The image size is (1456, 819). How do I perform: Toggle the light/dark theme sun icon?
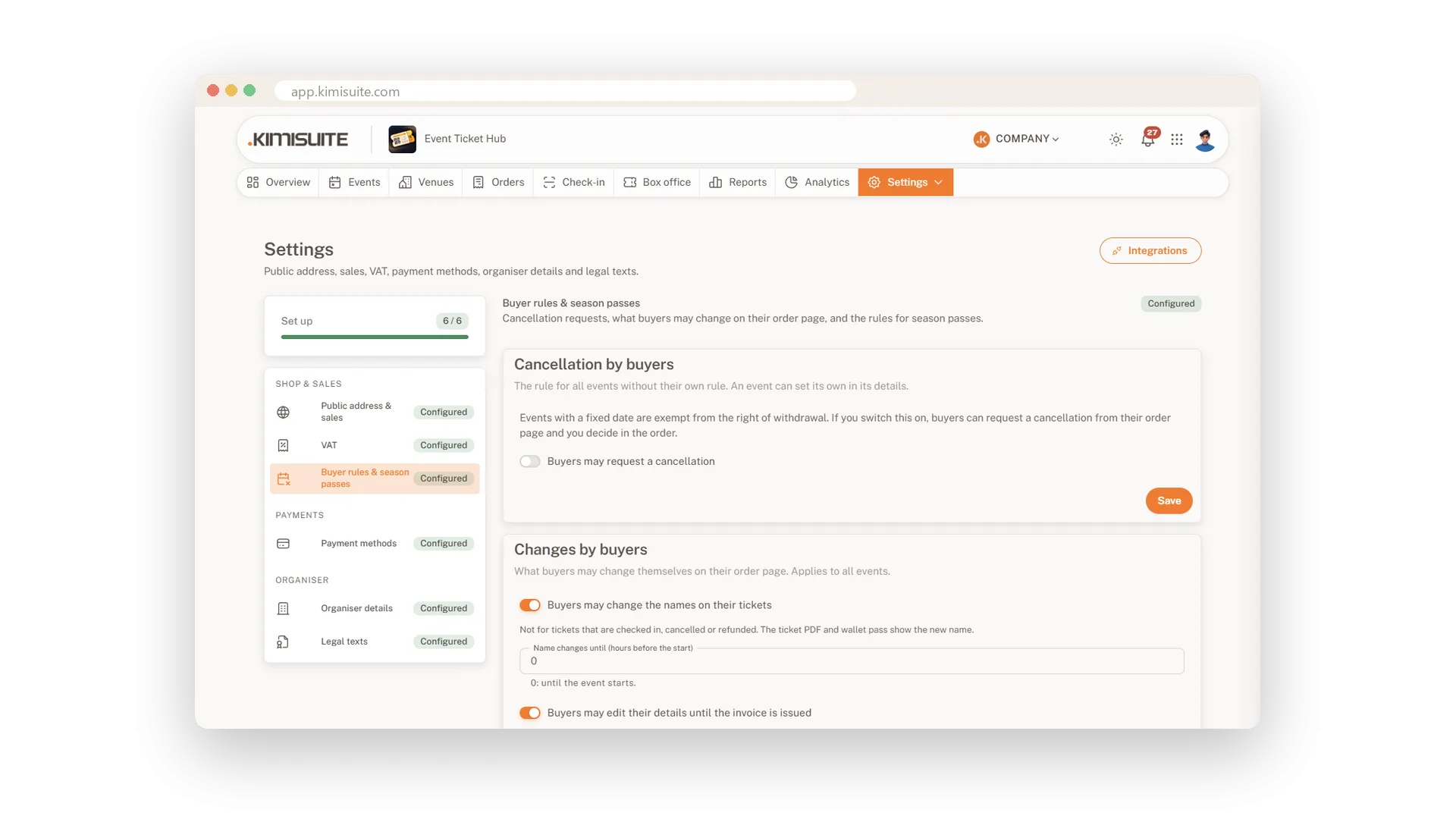coord(1116,140)
